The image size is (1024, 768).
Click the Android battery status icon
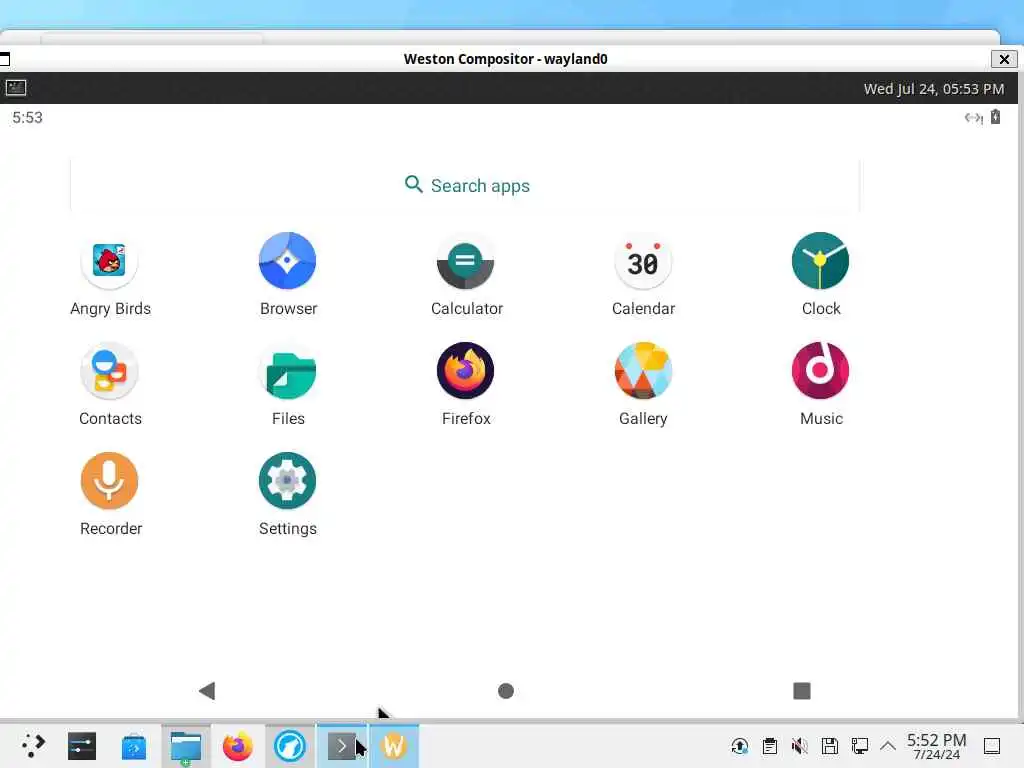tap(995, 117)
